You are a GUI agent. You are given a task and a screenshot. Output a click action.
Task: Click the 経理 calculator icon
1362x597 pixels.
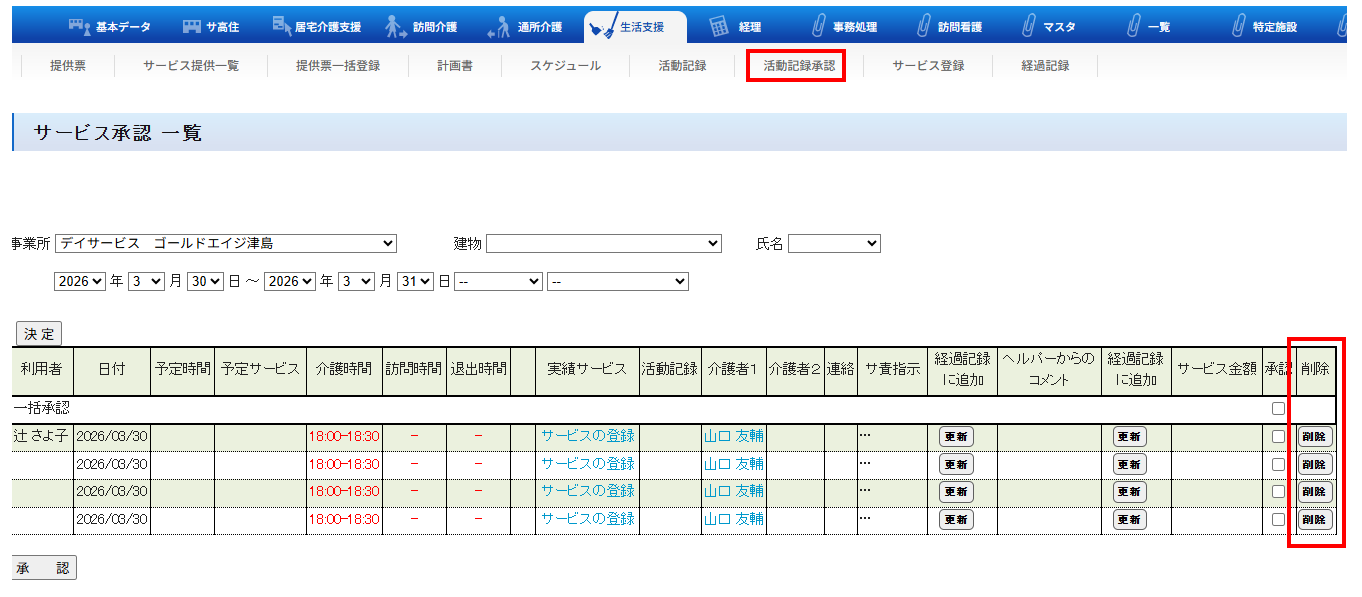[718, 27]
